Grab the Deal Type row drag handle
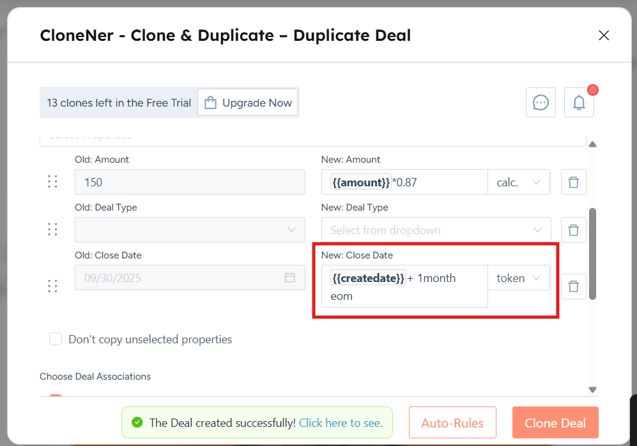Image resolution: width=637 pixels, height=446 pixels. tap(53, 230)
